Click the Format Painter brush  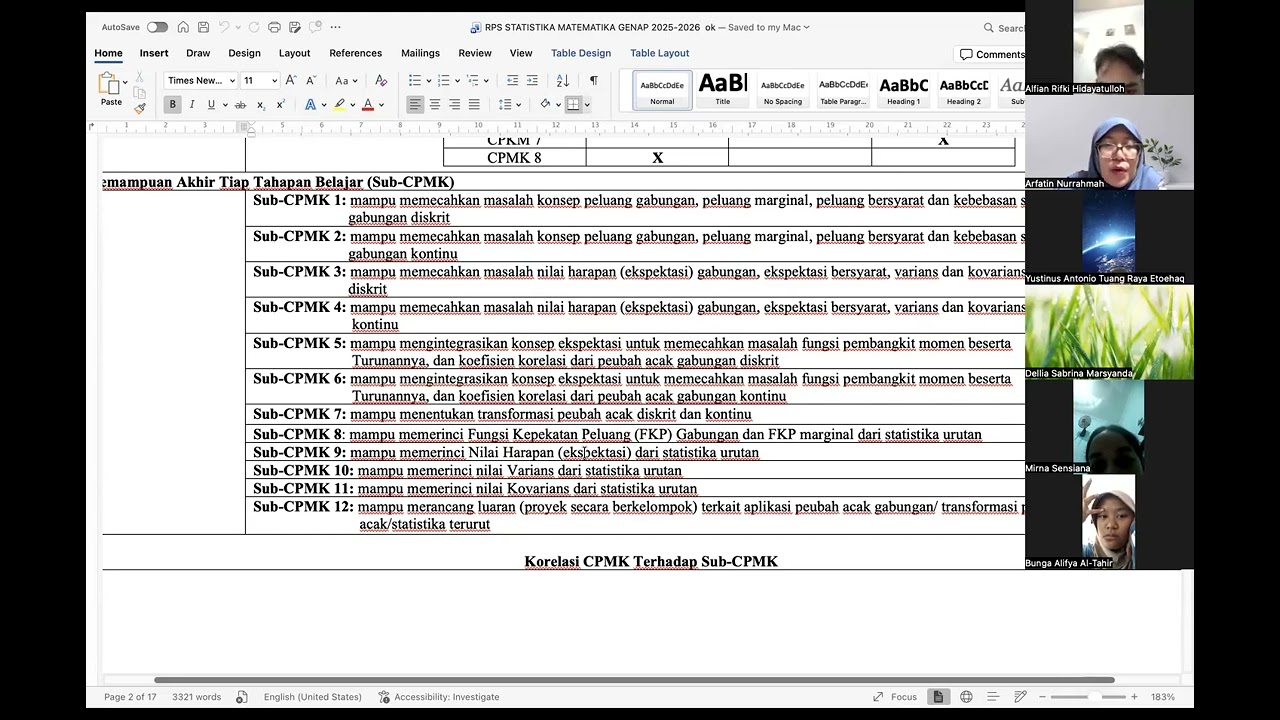(140, 108)
